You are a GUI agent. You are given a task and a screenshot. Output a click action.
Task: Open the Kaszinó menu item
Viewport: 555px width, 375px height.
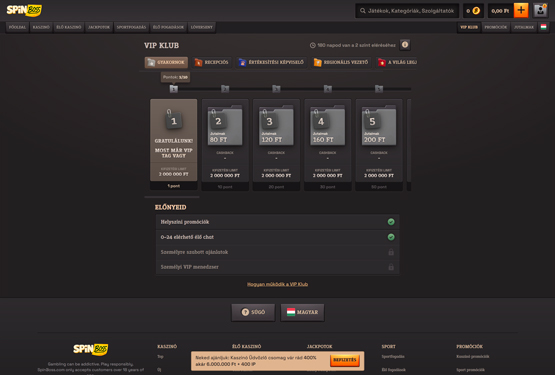(x=41, y=27)
